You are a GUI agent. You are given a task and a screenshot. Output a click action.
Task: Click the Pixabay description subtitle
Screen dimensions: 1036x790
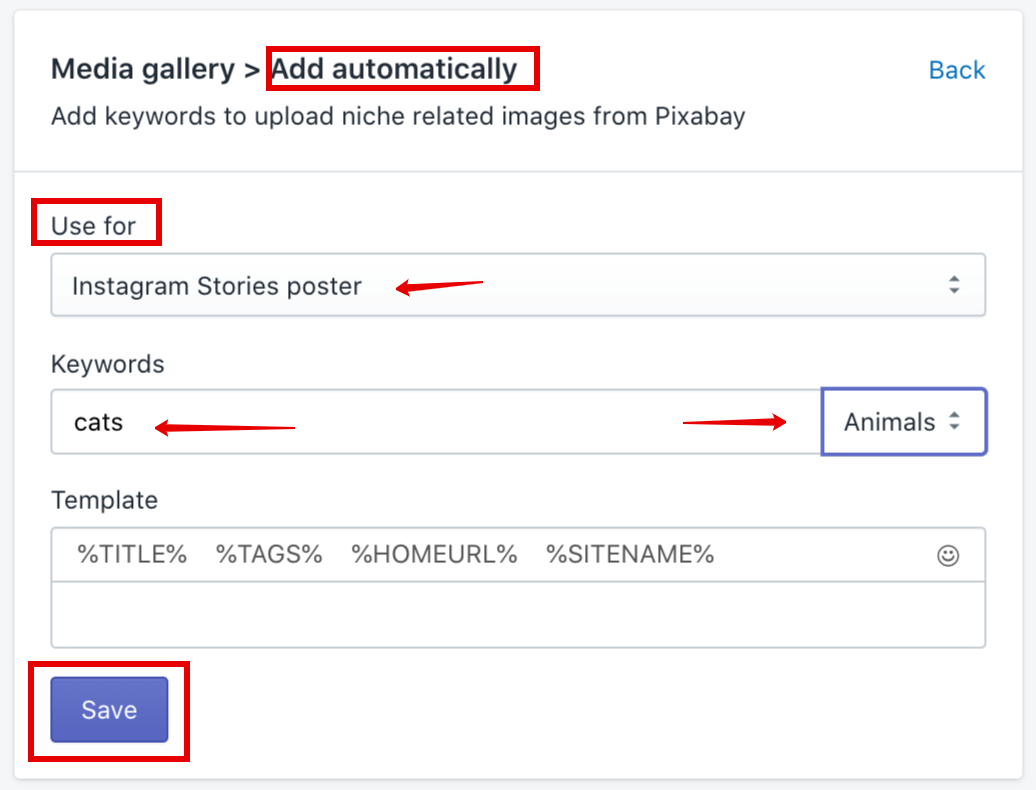398,116
